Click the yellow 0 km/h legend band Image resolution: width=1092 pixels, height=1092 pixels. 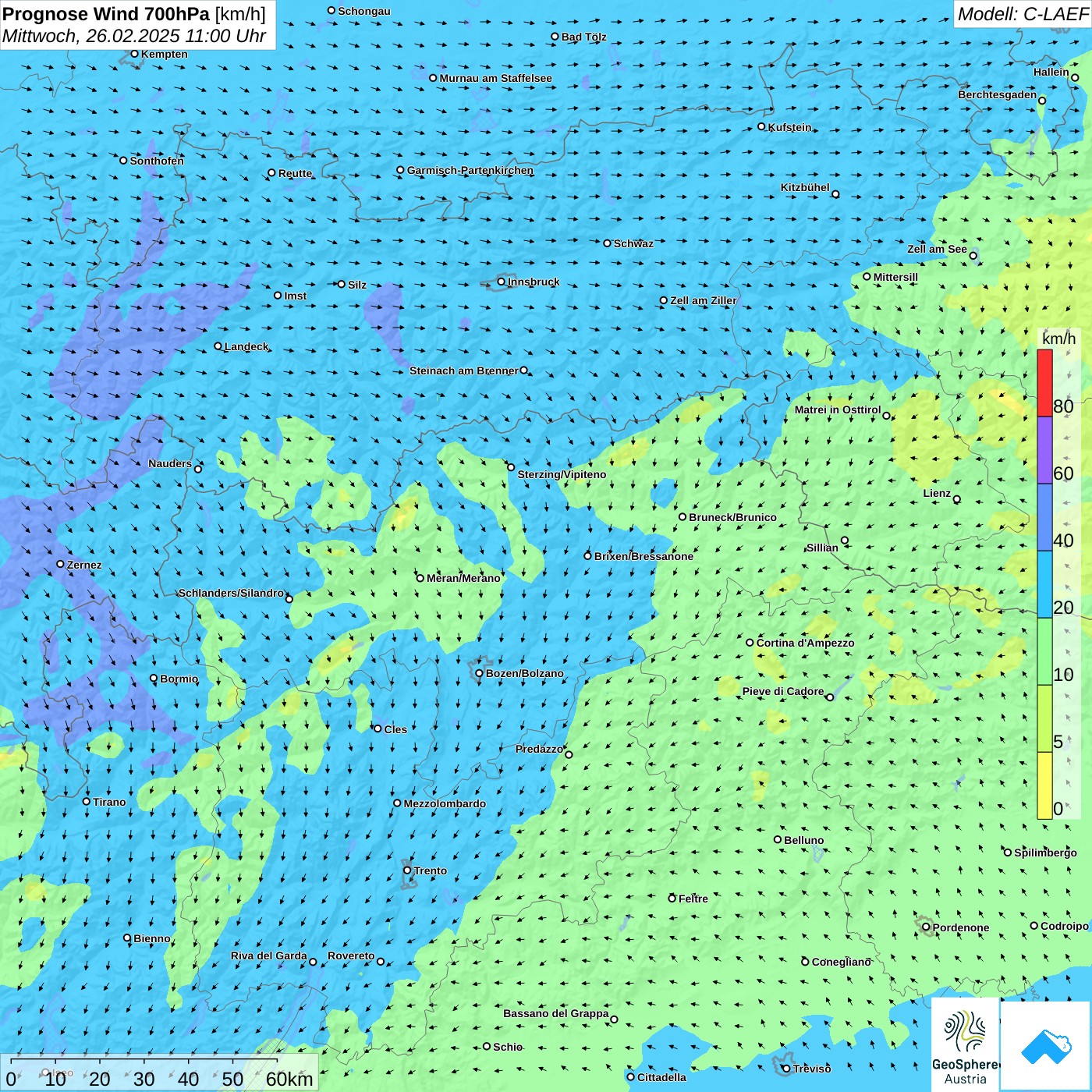[1044, 785]
